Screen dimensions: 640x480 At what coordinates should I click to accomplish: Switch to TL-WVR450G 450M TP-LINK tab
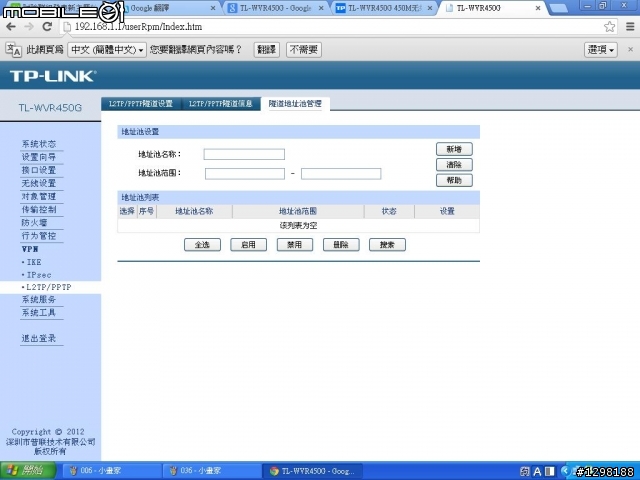(384, 8)
